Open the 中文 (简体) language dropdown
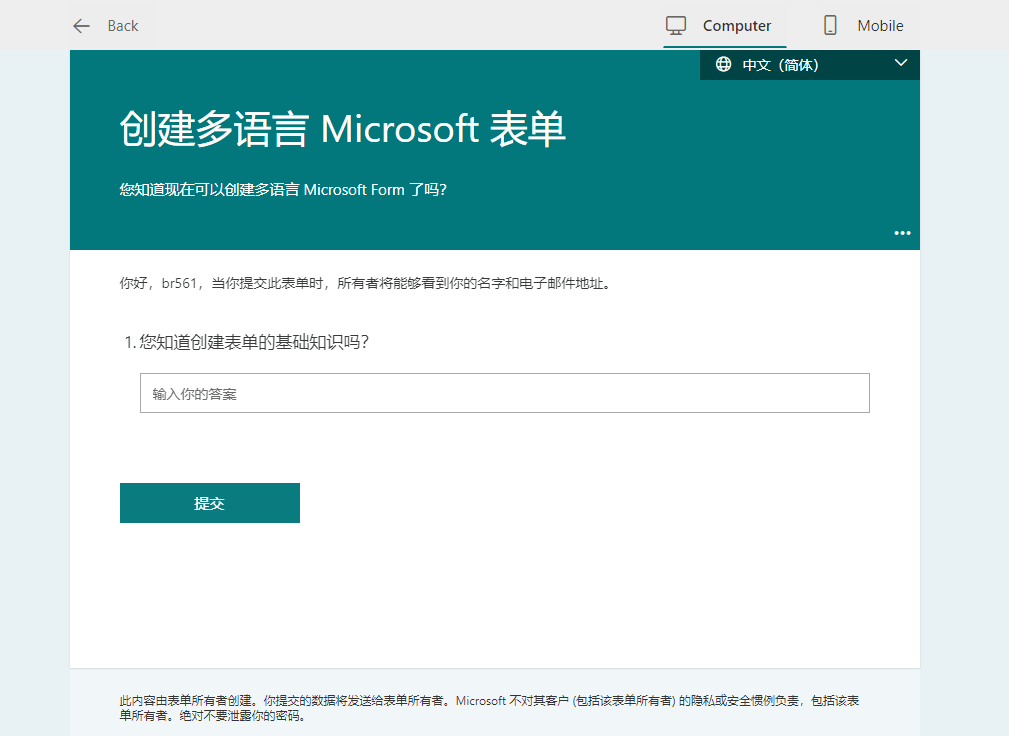1009x736 pixels. 810,65
